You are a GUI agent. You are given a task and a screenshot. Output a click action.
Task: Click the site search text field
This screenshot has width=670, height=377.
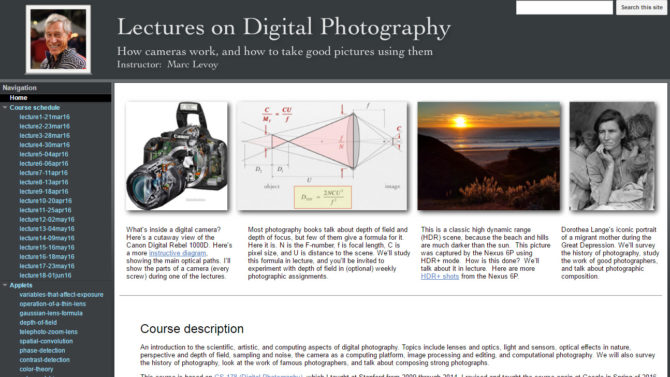[564, 7]
